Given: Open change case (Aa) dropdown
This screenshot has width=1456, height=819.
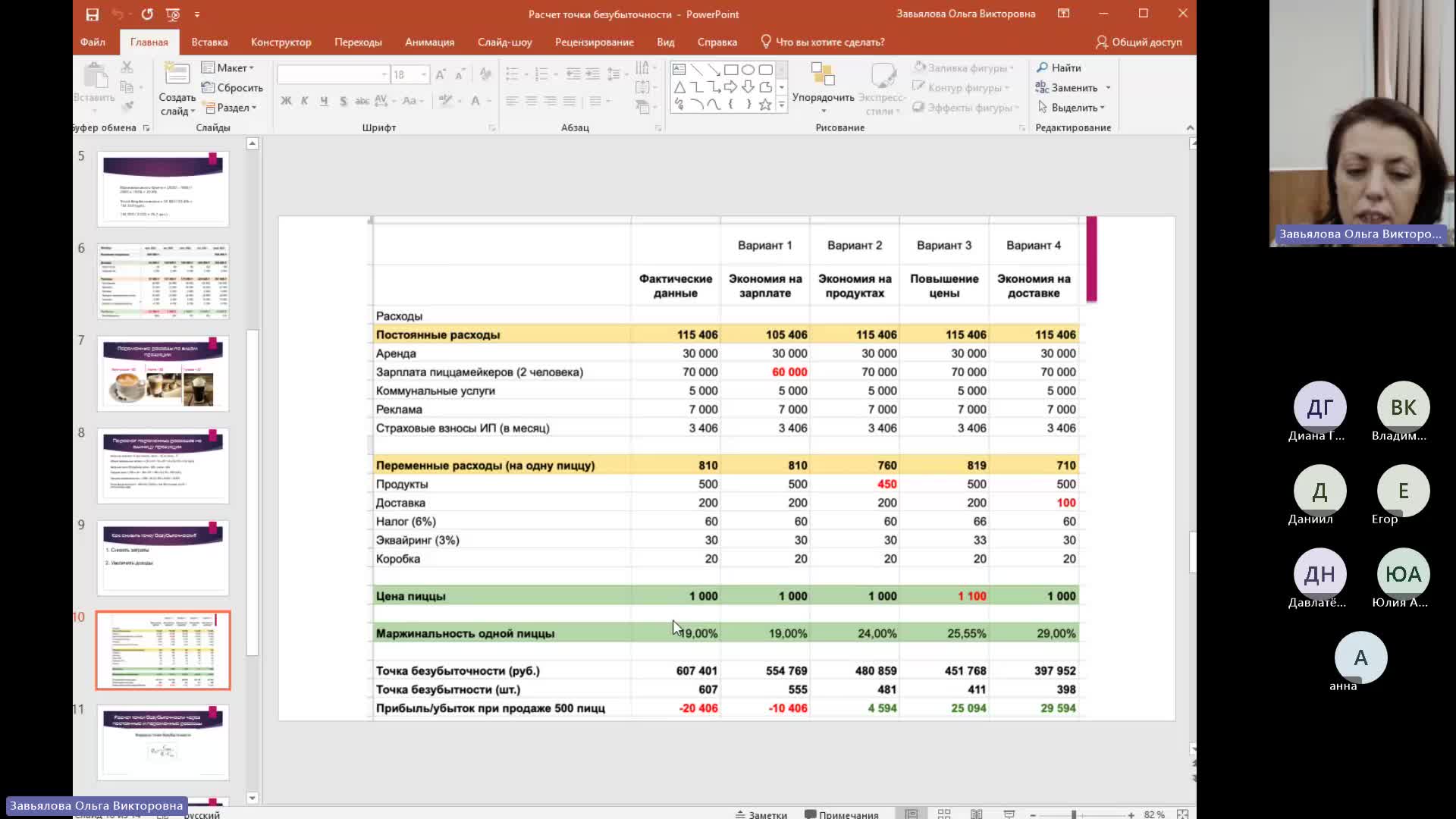Looking at the screenshot, I should (x=413, y=101).
